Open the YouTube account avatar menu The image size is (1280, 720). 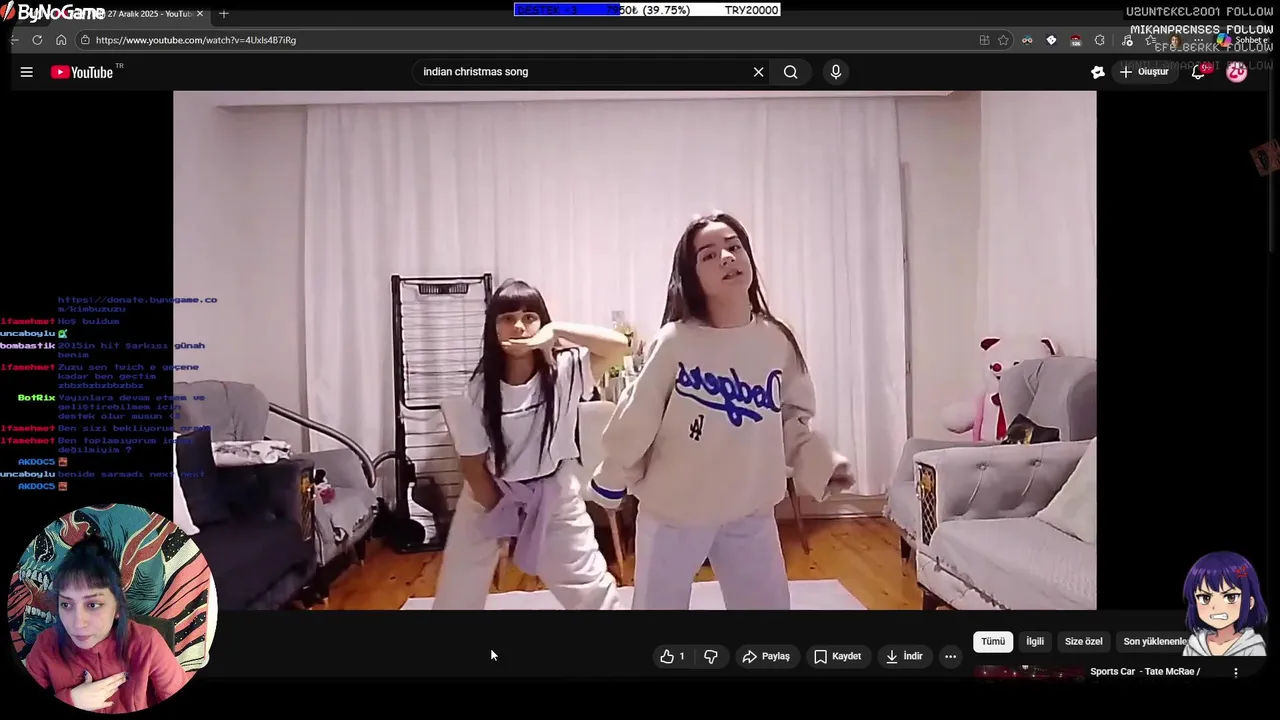click(x=1237, y=72)
